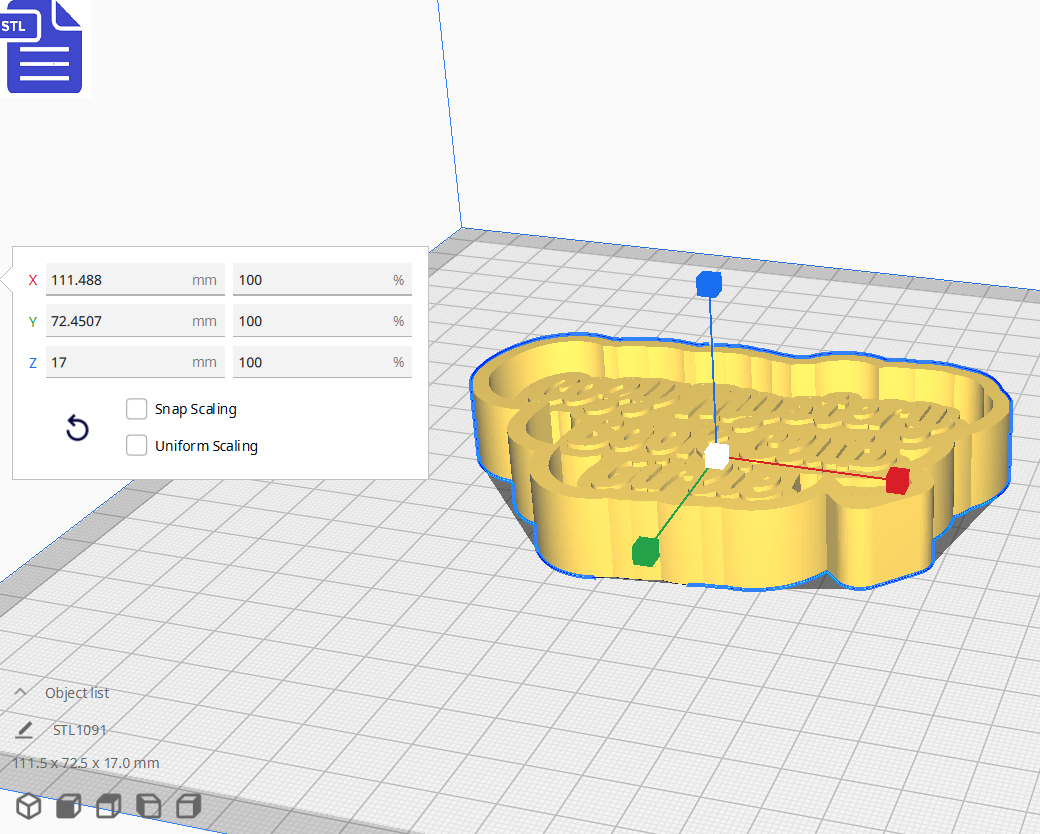
Task: Enable the Uniform Scaling checkbox
Action: coord(137,446)
